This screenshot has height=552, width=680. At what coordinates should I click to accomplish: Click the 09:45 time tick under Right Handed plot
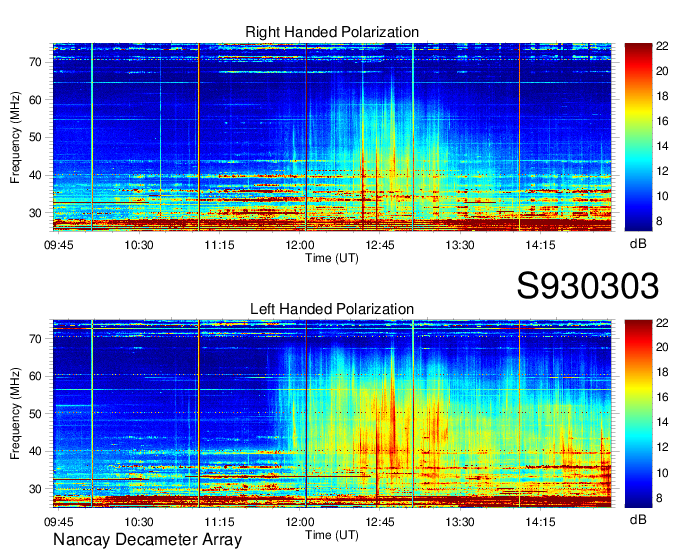(59, 245)
